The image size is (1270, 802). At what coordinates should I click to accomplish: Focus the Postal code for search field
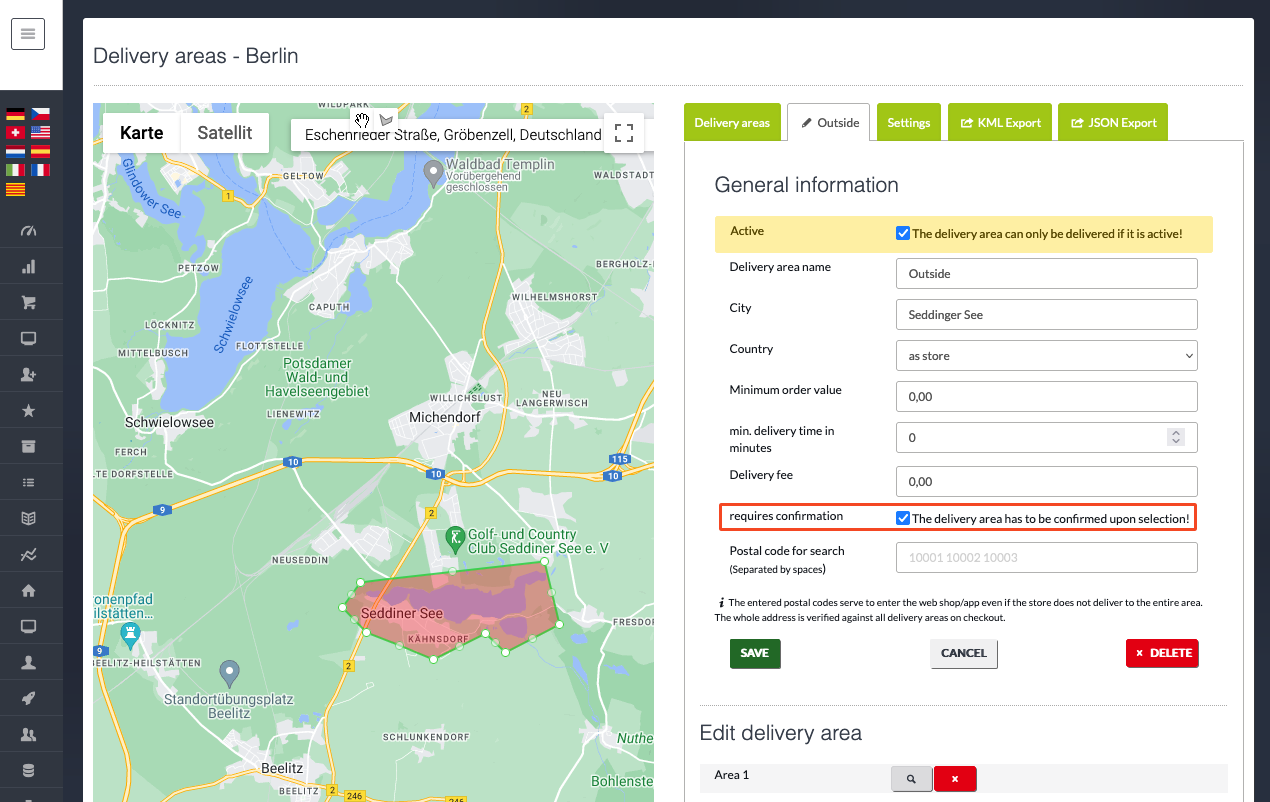[x=1047, y=557]
